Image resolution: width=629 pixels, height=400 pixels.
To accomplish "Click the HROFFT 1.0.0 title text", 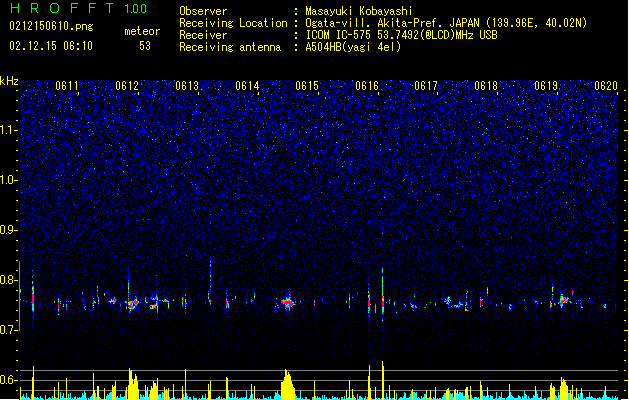I will pos(79,8).
